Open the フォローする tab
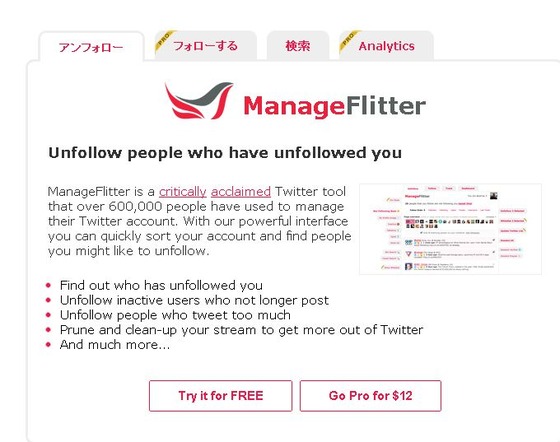 [x=206, y=46]
